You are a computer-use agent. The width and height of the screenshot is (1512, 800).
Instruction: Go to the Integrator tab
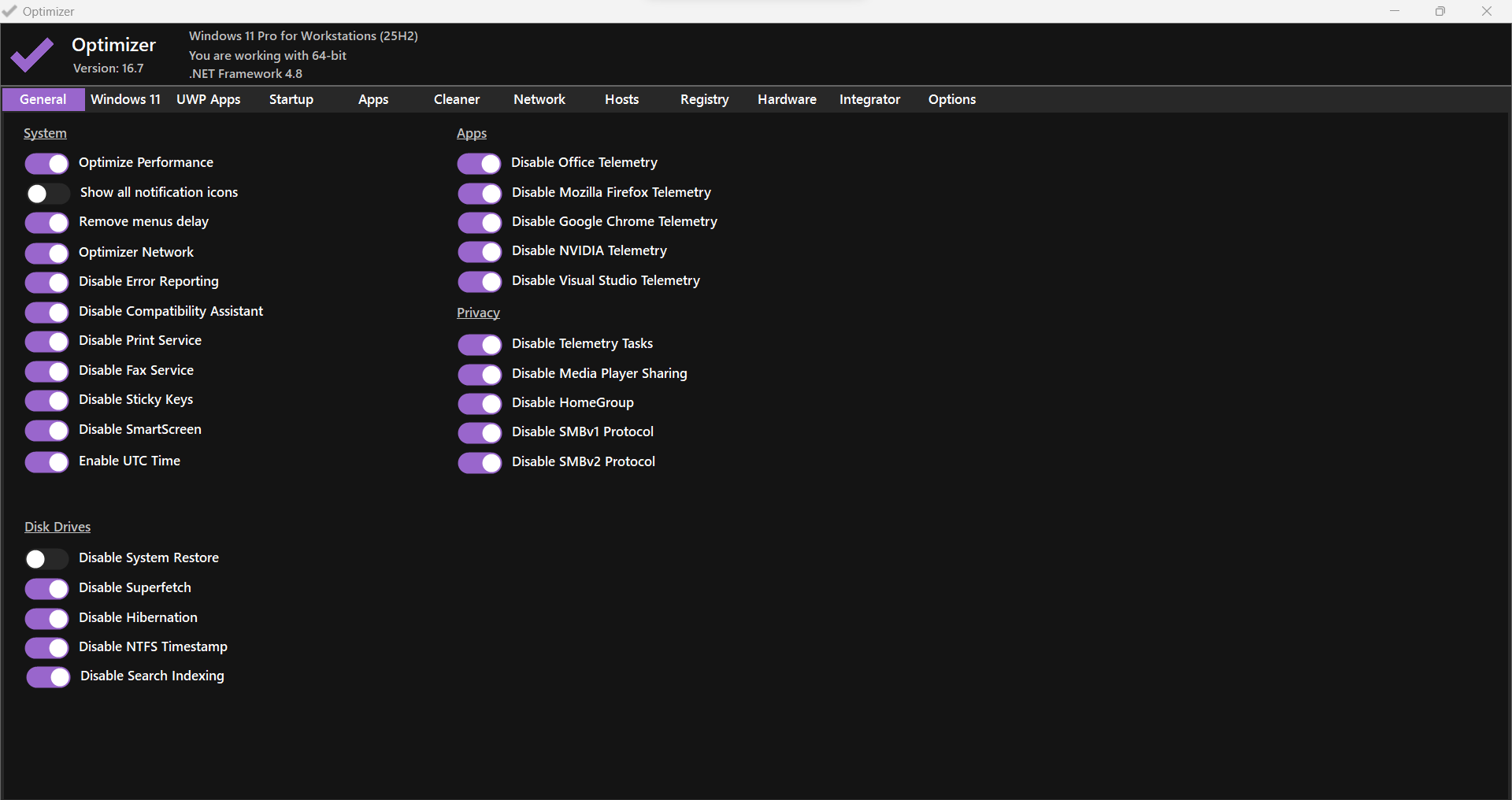tap(869, 99)
